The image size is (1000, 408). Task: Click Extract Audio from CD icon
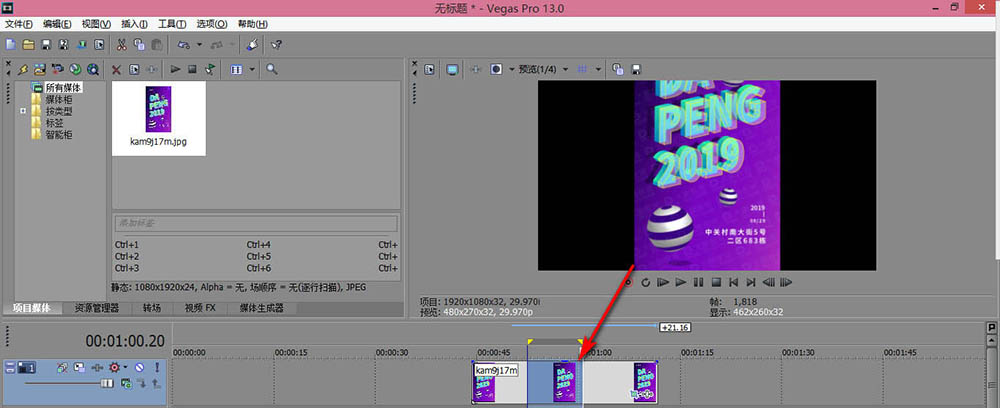pyautogui.click(x=75, y=69)
